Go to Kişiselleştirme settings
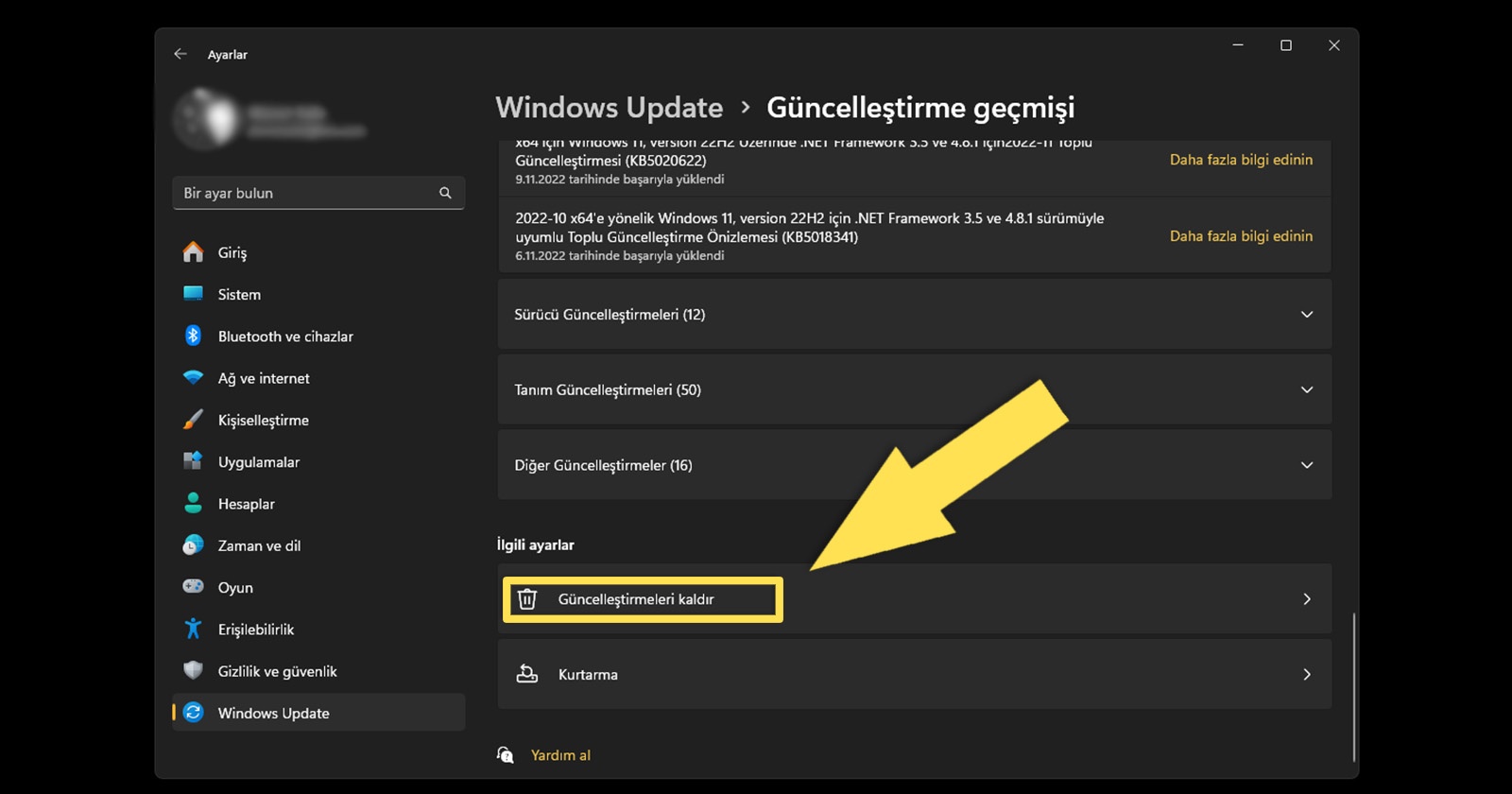The width and height of the screenshot is (1512, 794). [x=318, y=420]
